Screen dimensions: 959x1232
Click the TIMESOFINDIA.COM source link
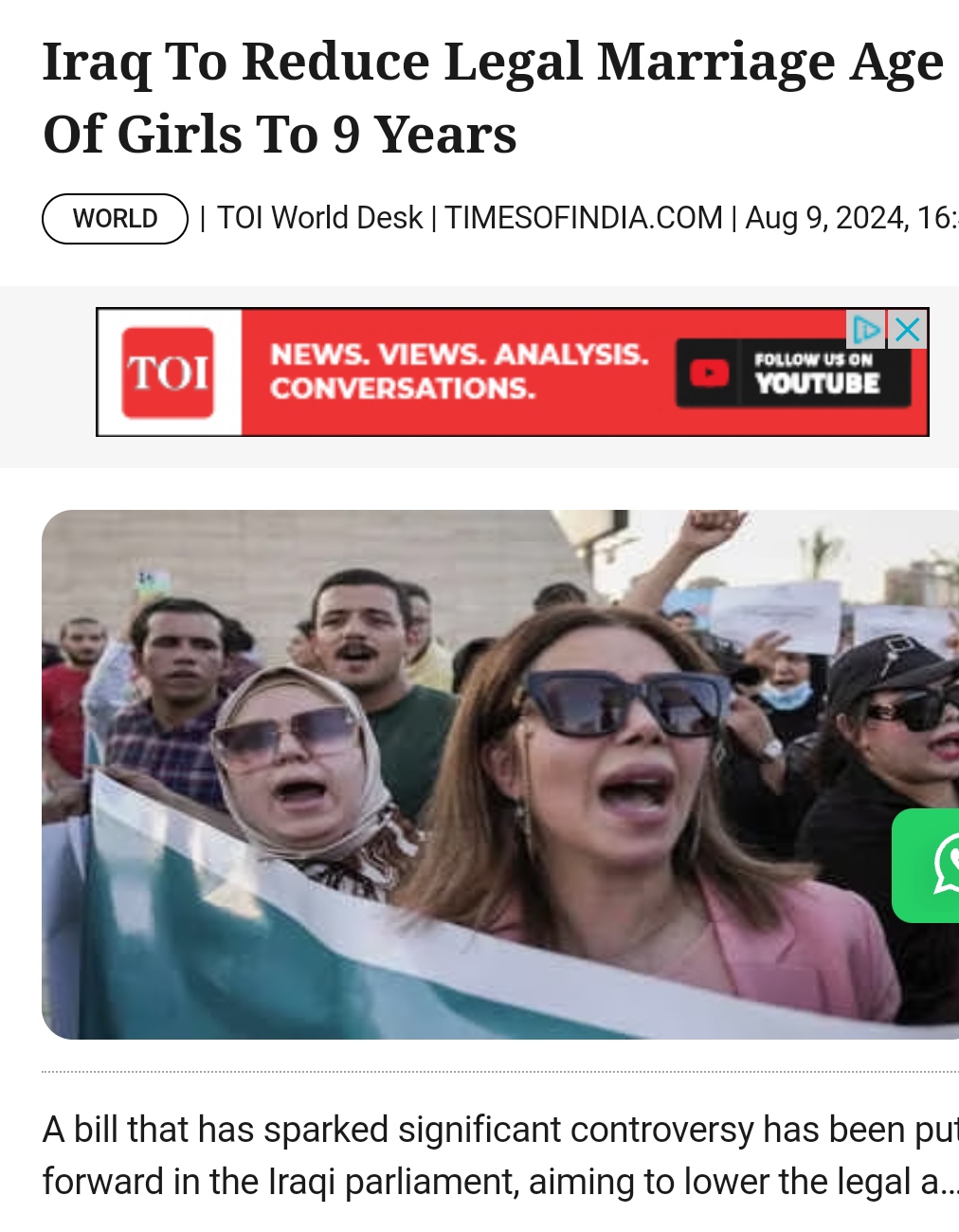pyautogui.click(x=584, y=218)
